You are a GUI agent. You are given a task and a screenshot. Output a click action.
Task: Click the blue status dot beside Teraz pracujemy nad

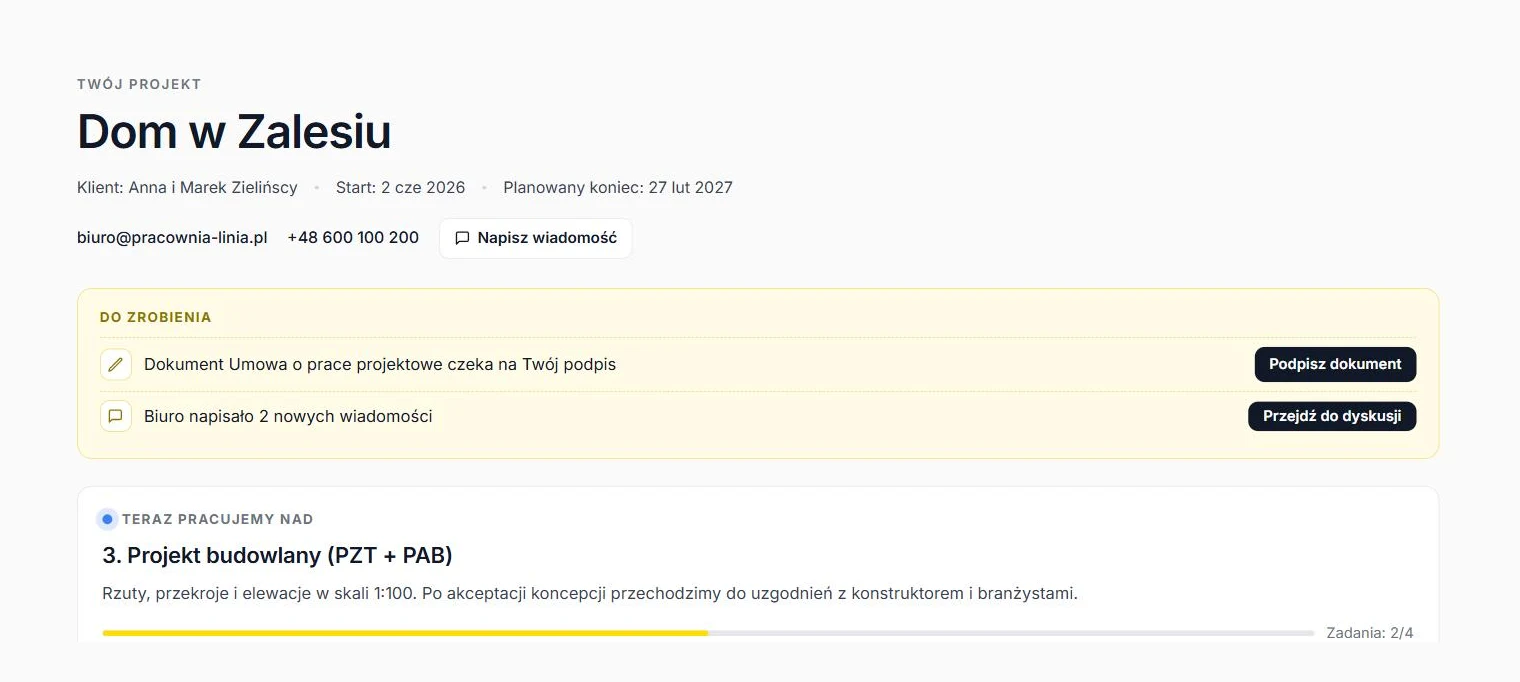(107, 519)
